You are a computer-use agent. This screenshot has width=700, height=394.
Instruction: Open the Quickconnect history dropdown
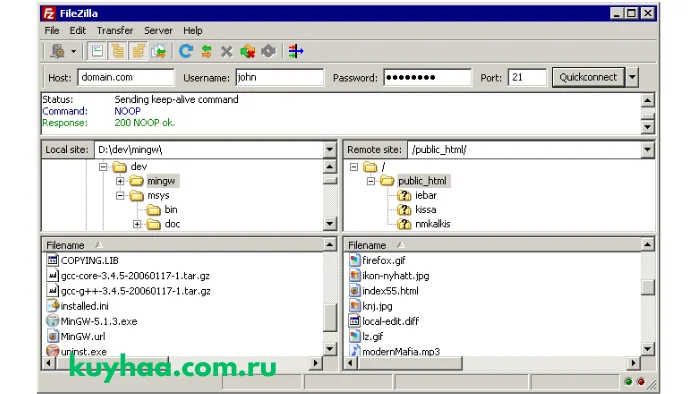coord(632,77)
